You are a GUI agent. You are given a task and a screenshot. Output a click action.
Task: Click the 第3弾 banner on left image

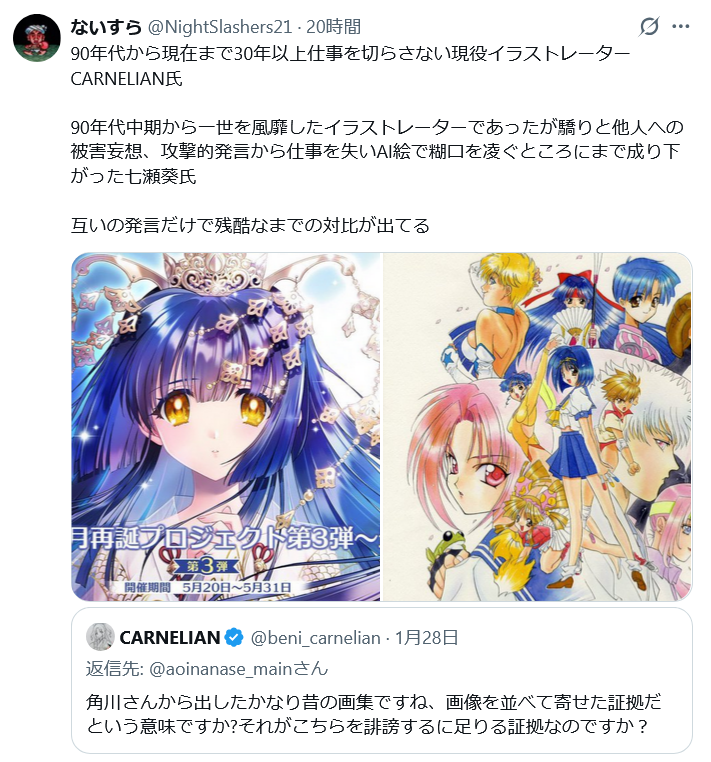pos(208,566)
